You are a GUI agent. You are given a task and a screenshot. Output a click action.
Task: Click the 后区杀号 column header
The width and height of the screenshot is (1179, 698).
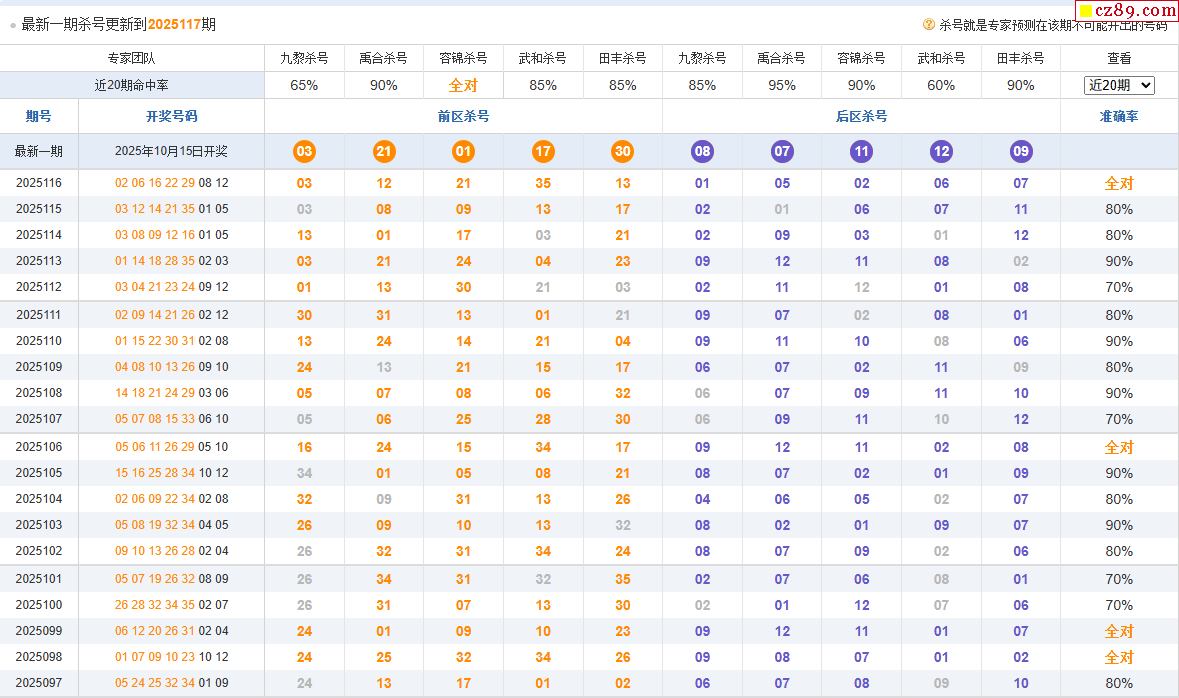point(861,116)
